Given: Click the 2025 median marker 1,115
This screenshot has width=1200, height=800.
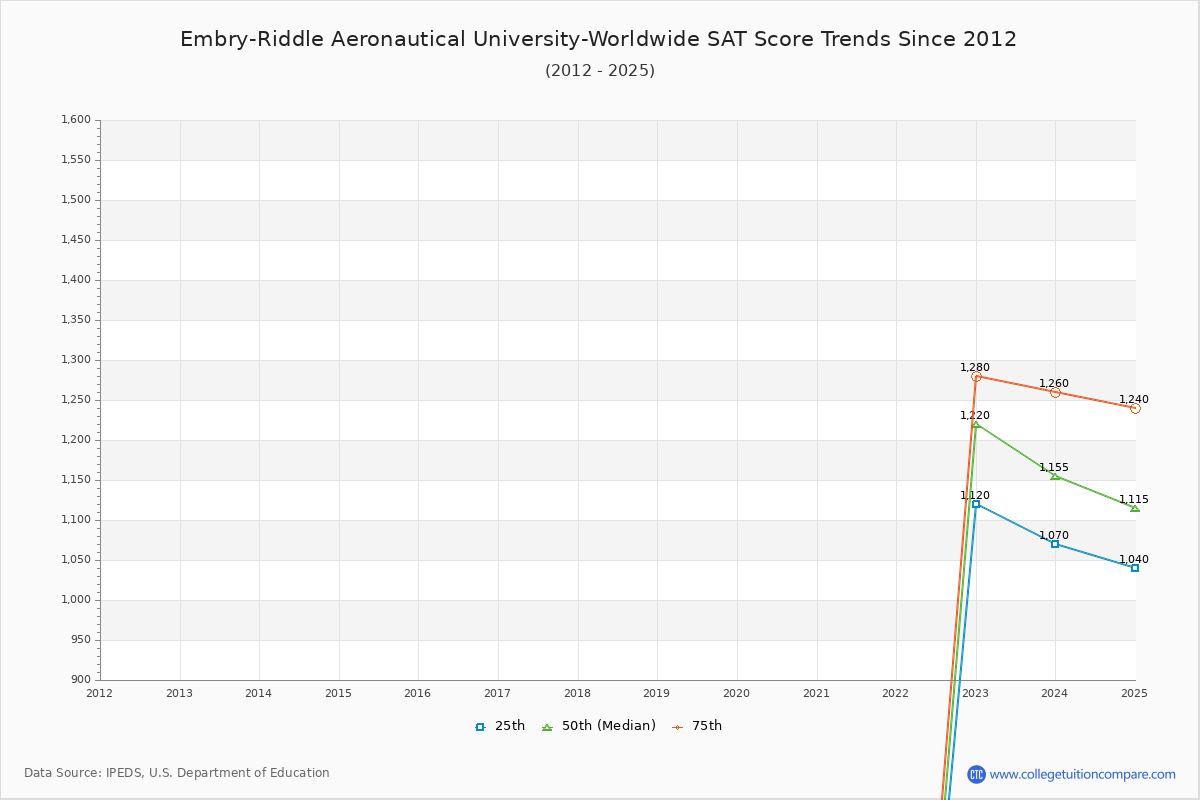Looking at the screenshot, I should click(x=1135, y=508).
